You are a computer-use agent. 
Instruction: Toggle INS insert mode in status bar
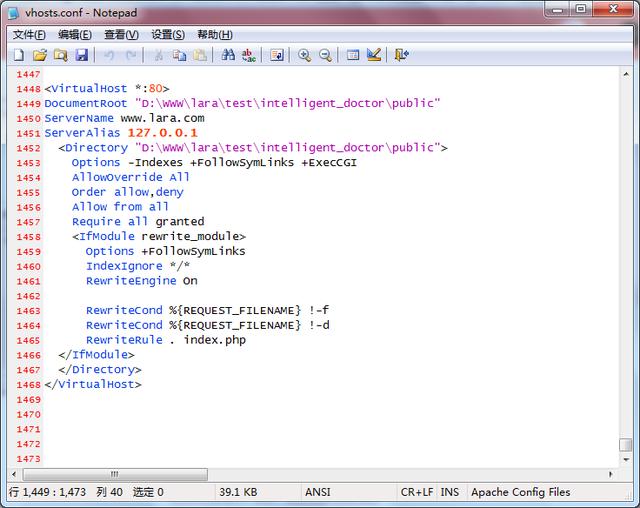pyautogui.click(x=450, y=492)
